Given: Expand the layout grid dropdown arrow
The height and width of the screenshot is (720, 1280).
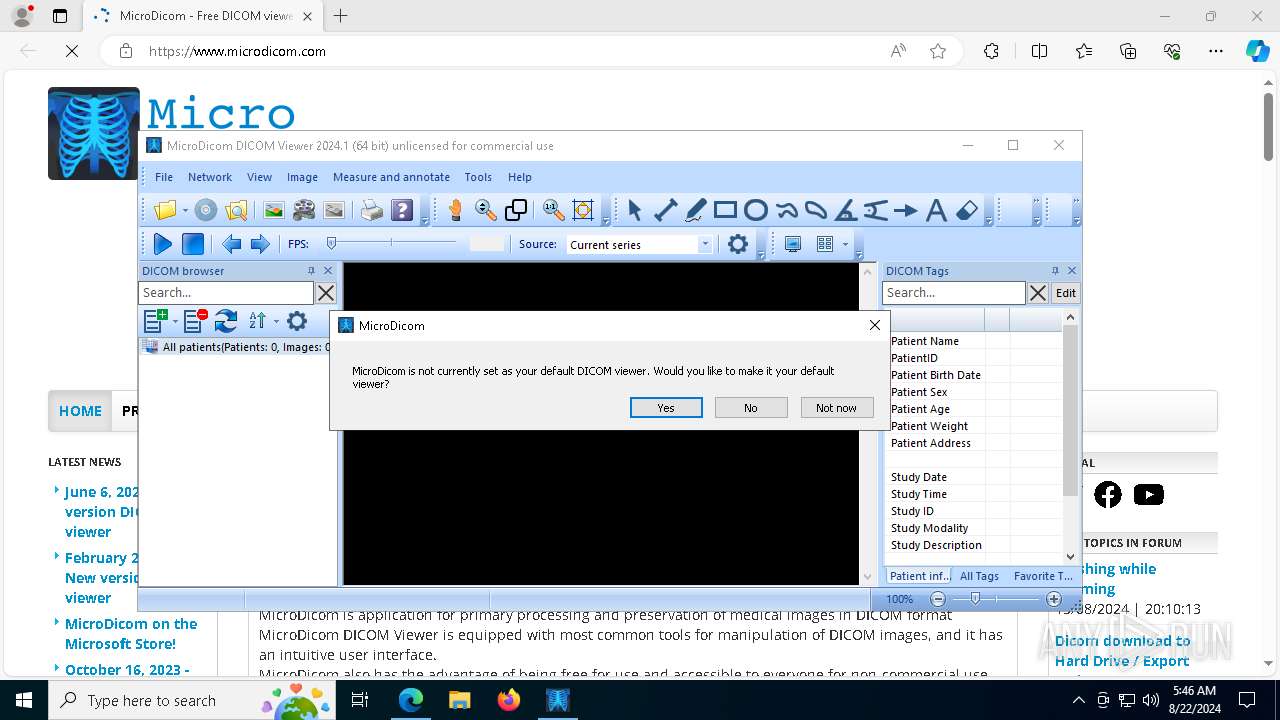Looking at the screenshot, I should pos(845,244).
